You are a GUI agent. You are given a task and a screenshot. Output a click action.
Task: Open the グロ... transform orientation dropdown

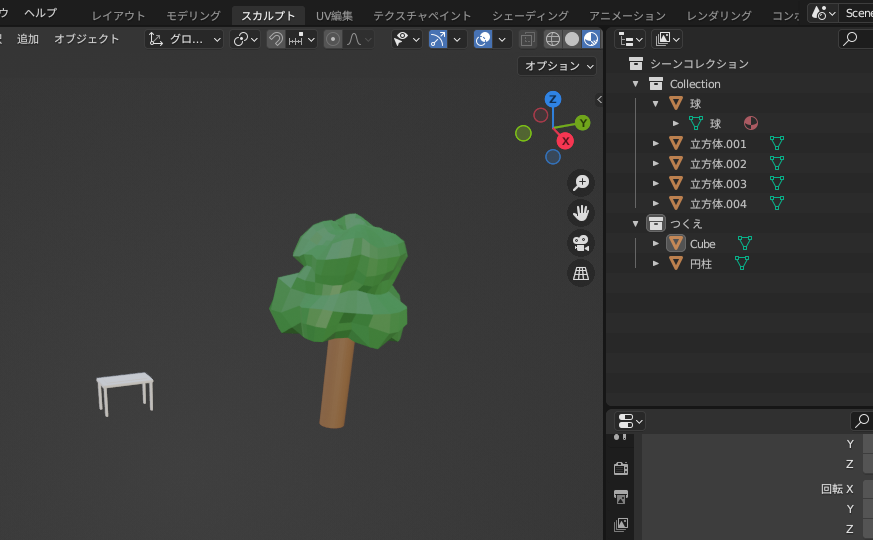pyautogui.click(x=184, y=39)
